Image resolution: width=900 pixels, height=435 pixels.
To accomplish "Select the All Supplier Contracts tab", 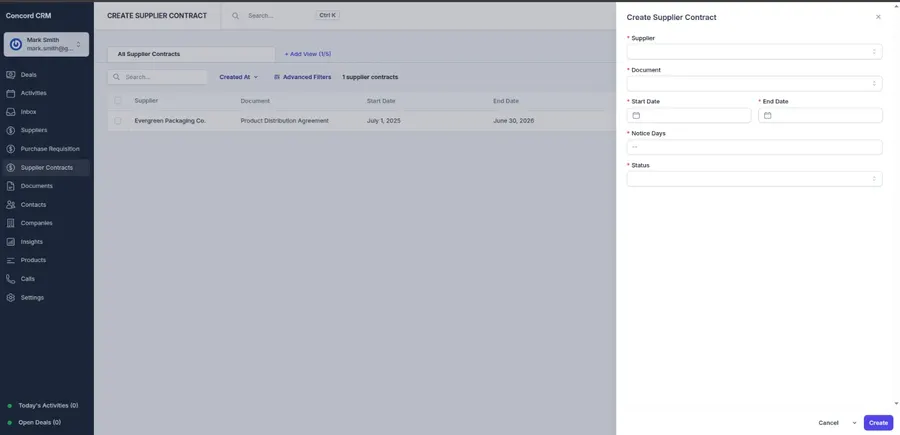I will pos(191,54).
